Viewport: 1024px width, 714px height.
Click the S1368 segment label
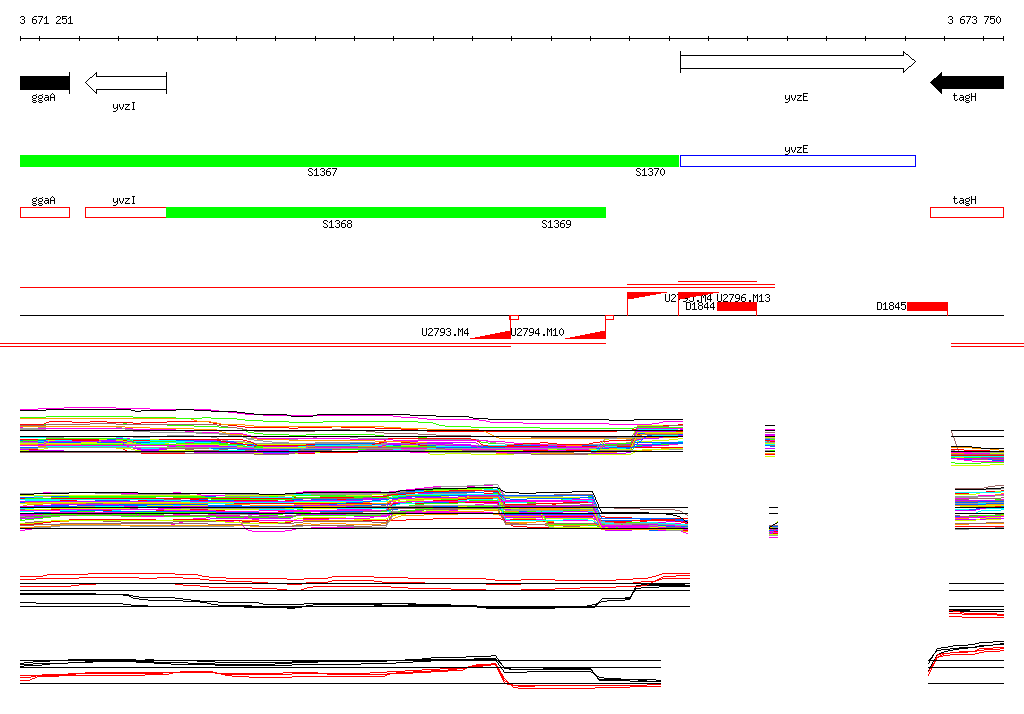[337, 224]
